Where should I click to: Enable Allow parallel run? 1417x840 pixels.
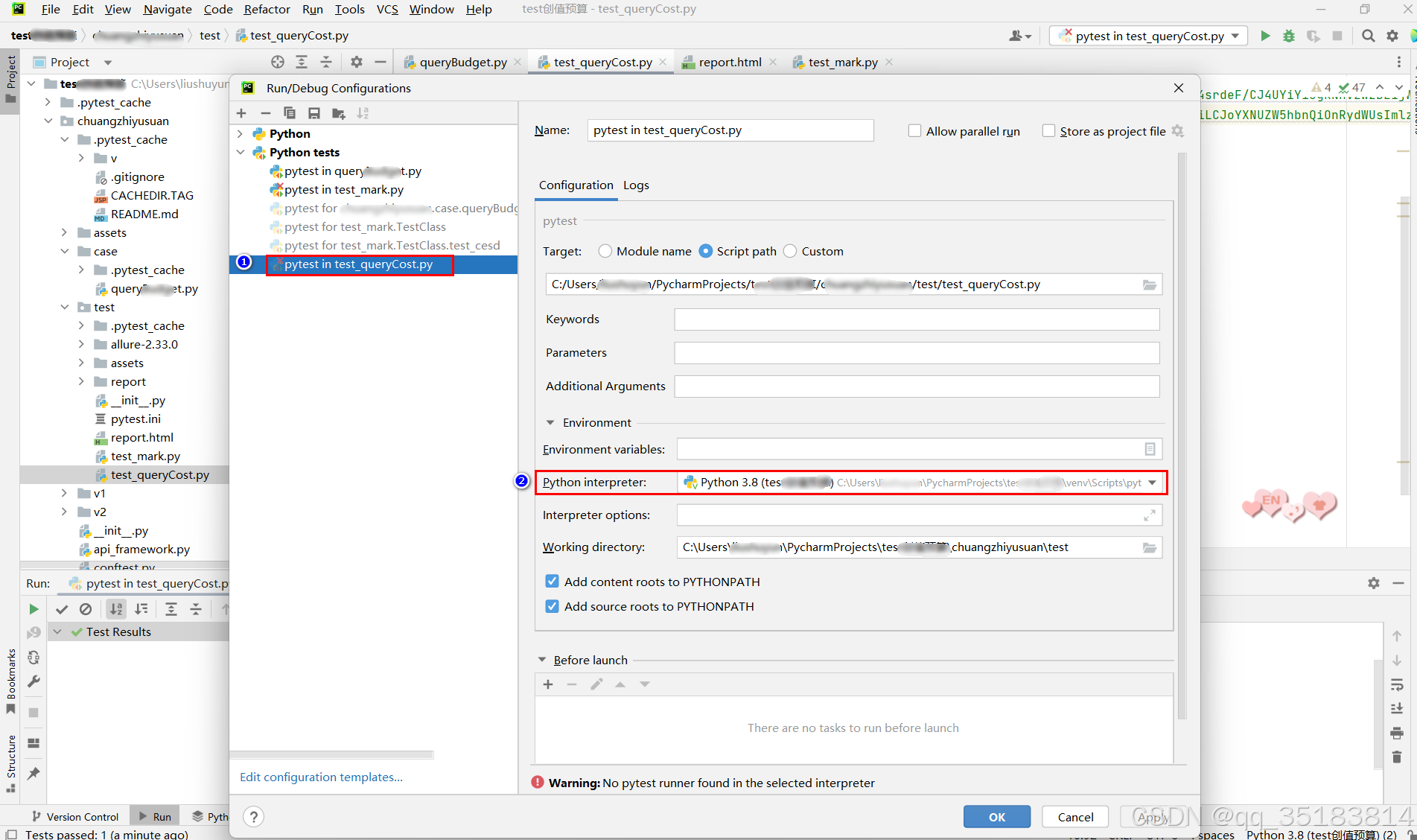coord(914,130)
